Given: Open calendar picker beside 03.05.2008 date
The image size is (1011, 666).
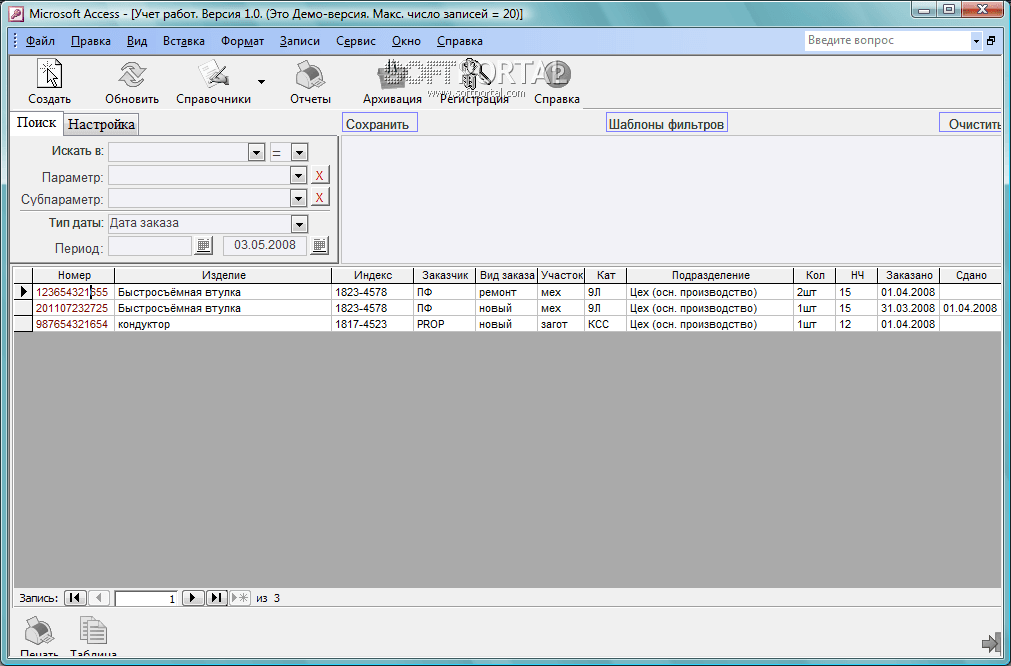Looking at the screenshot, I should pos(319,245).
